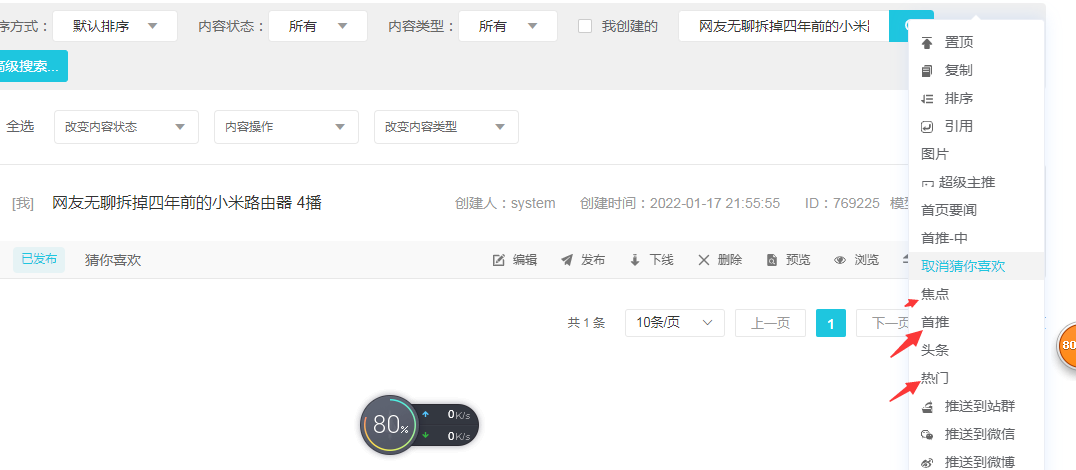Select 头条 in the context menu

[935, 351]
